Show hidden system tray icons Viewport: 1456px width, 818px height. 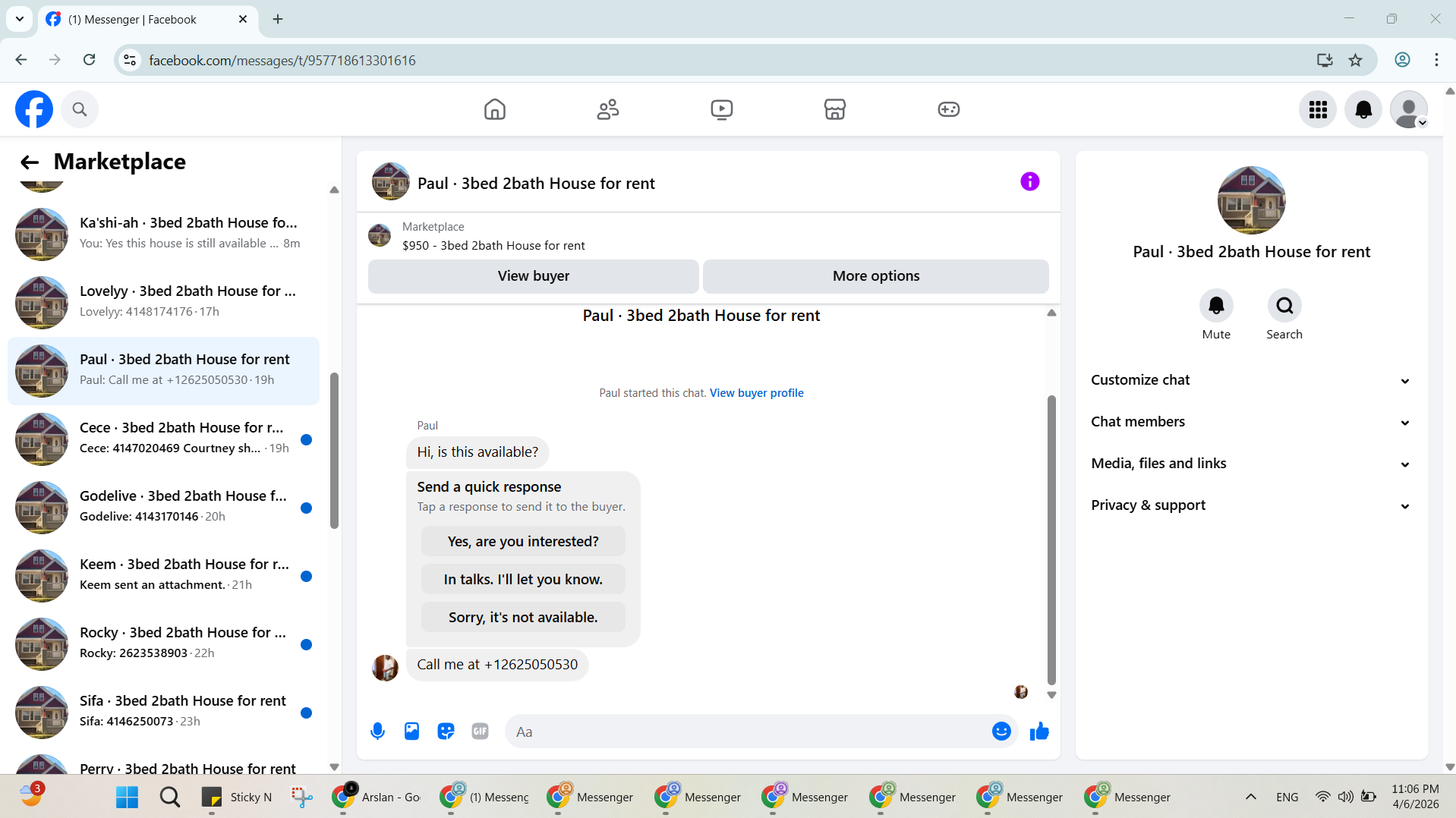[1251, 797]
